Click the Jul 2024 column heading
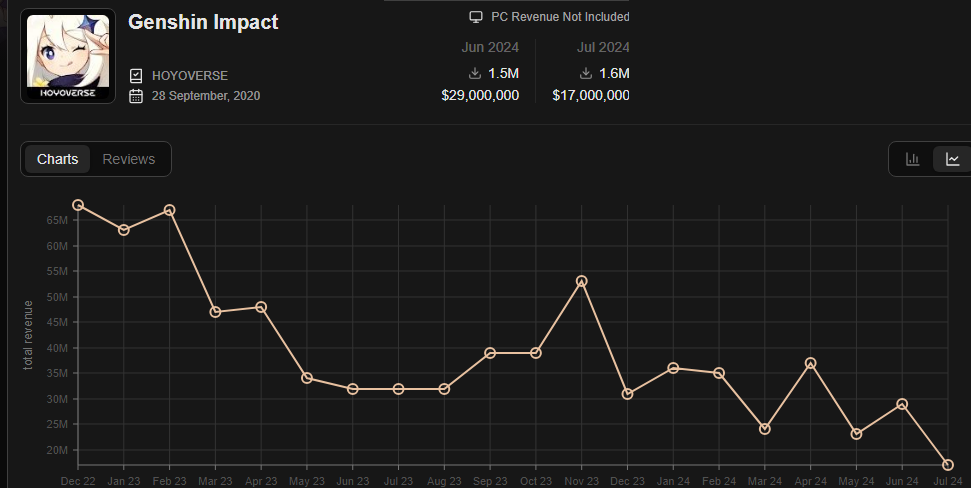The image size is (971, 488). (x=603, y=47)
